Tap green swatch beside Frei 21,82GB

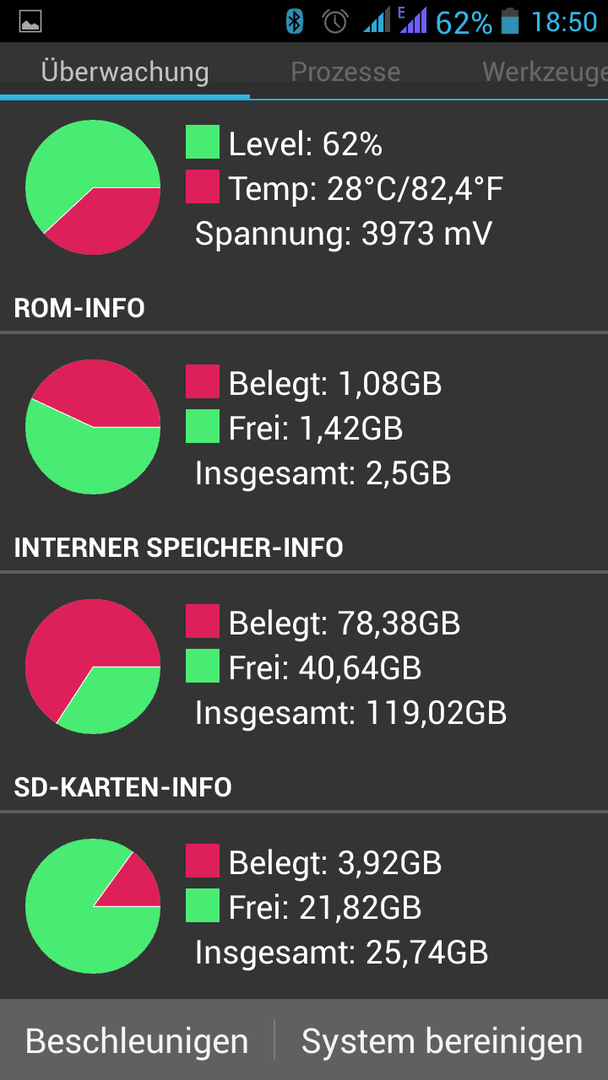point(202,906)
